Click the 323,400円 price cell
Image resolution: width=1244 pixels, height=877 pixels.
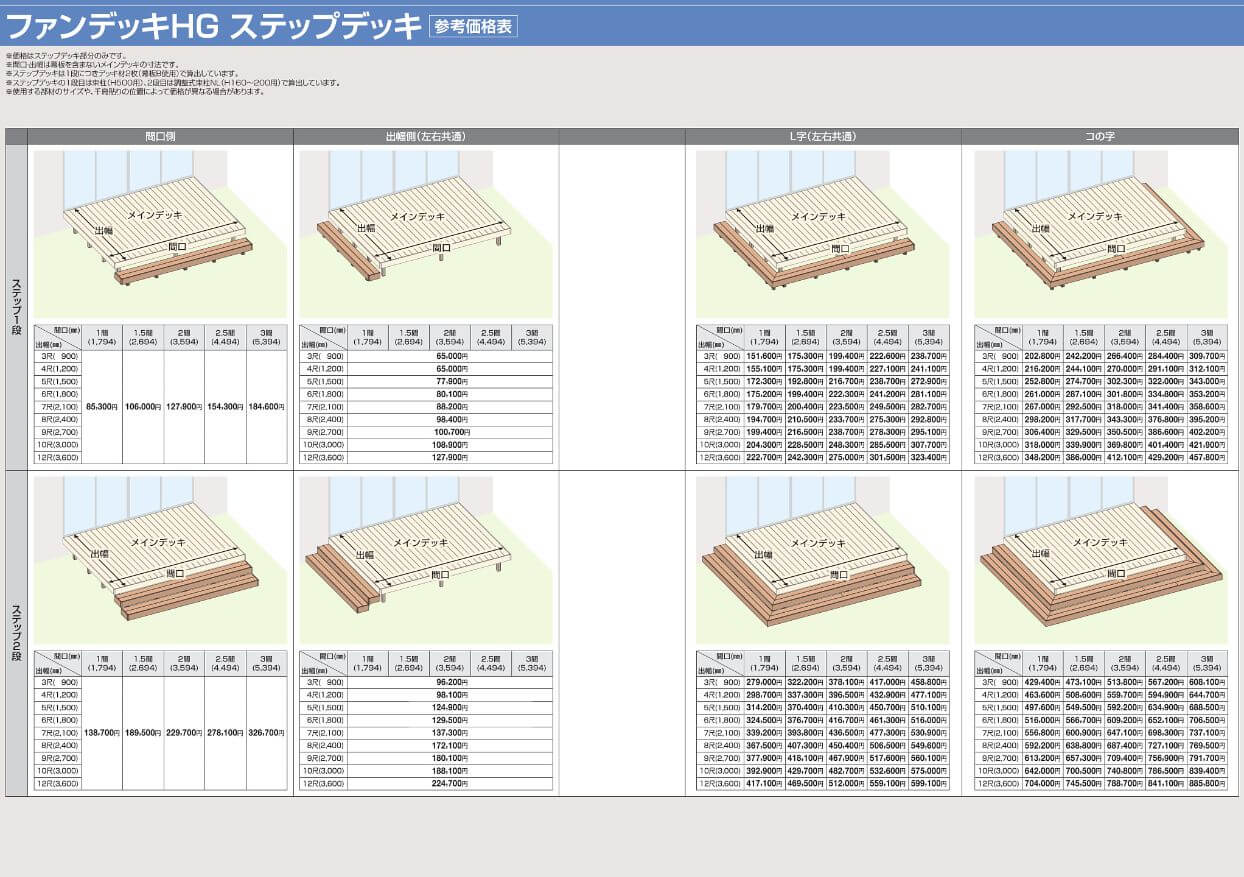929,457
